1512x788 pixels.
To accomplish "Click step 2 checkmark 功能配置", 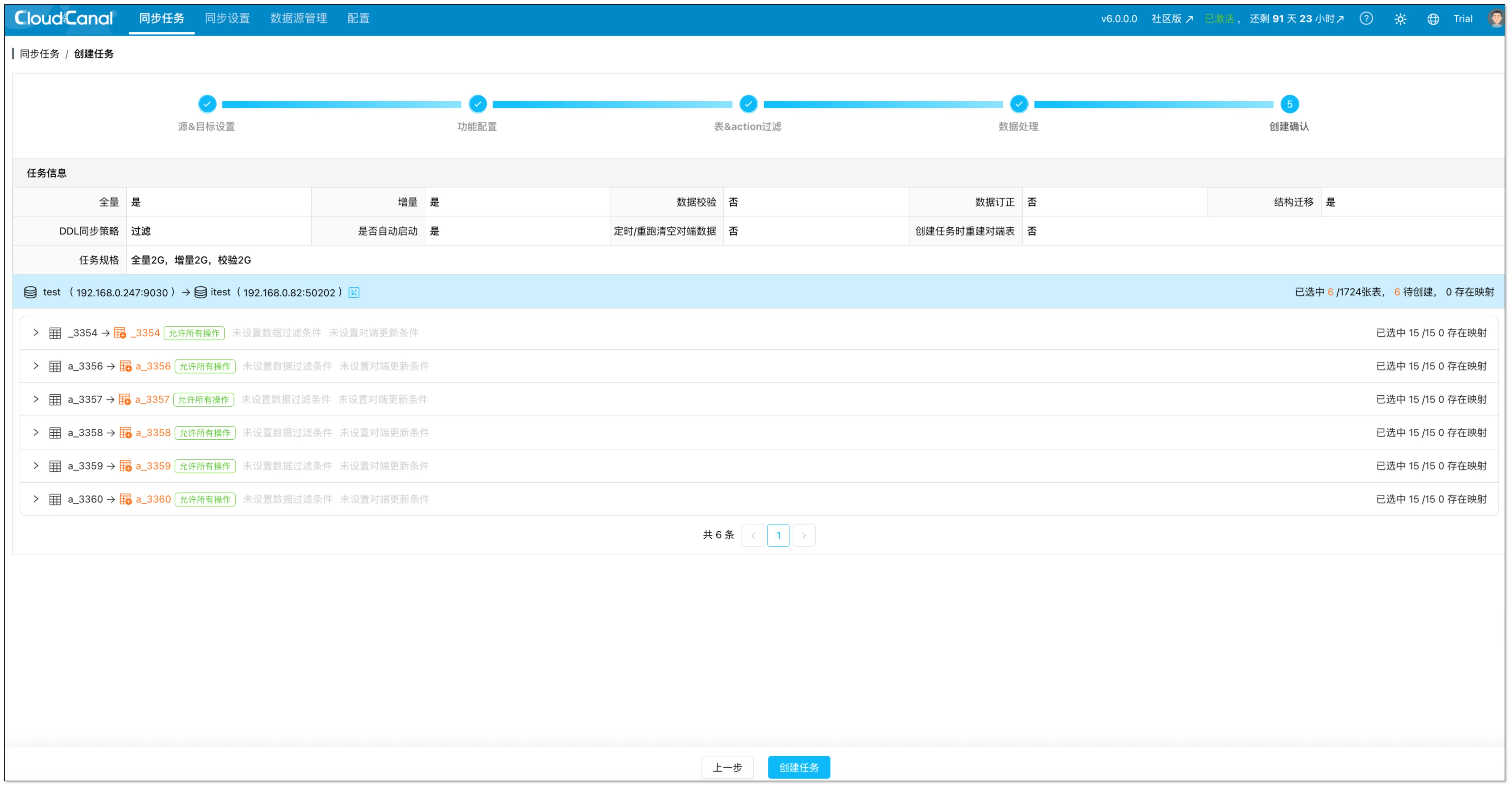I will click(x=478, y=104).
